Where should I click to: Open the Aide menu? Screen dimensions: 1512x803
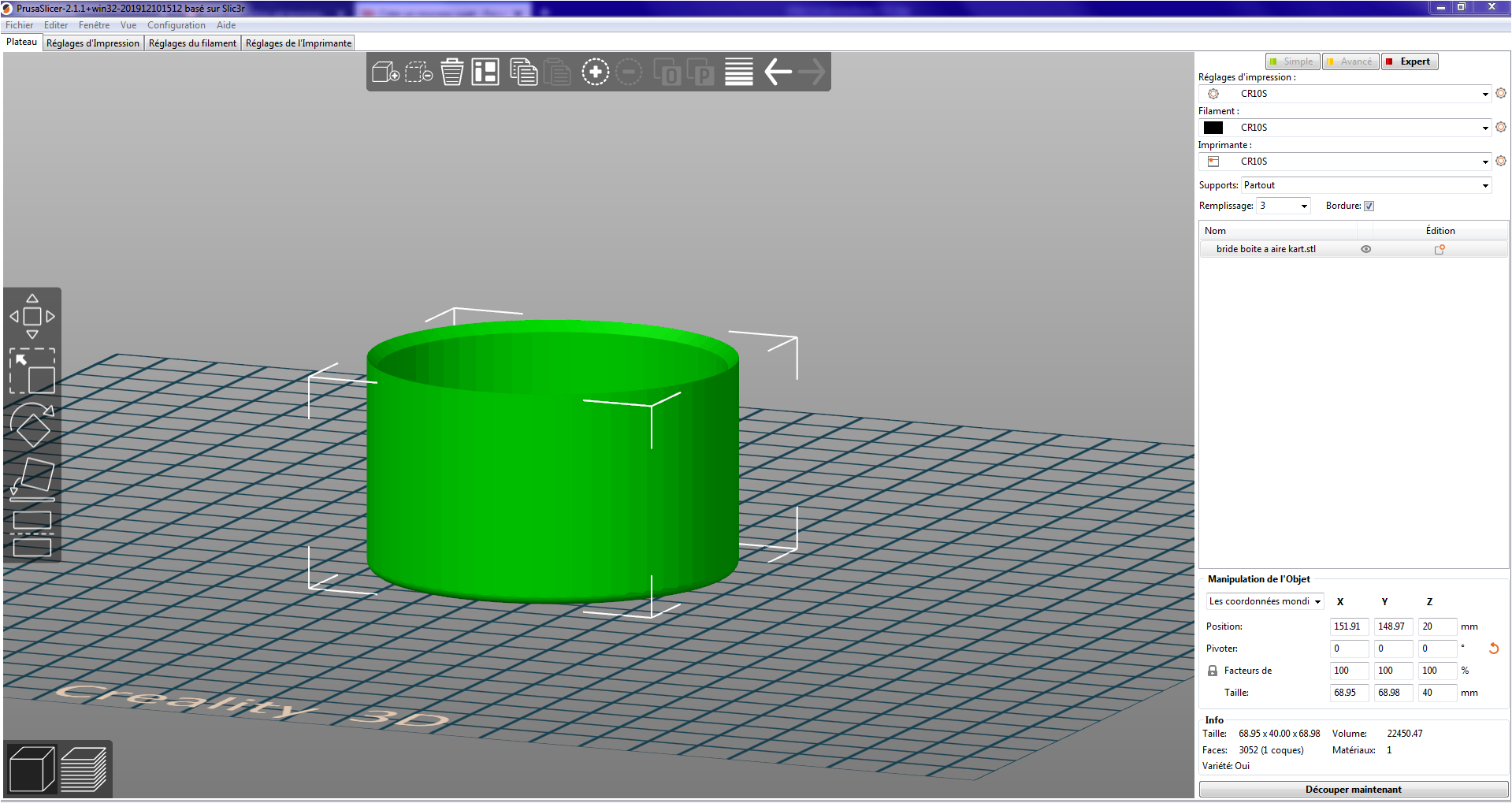[x=226, y=25]
